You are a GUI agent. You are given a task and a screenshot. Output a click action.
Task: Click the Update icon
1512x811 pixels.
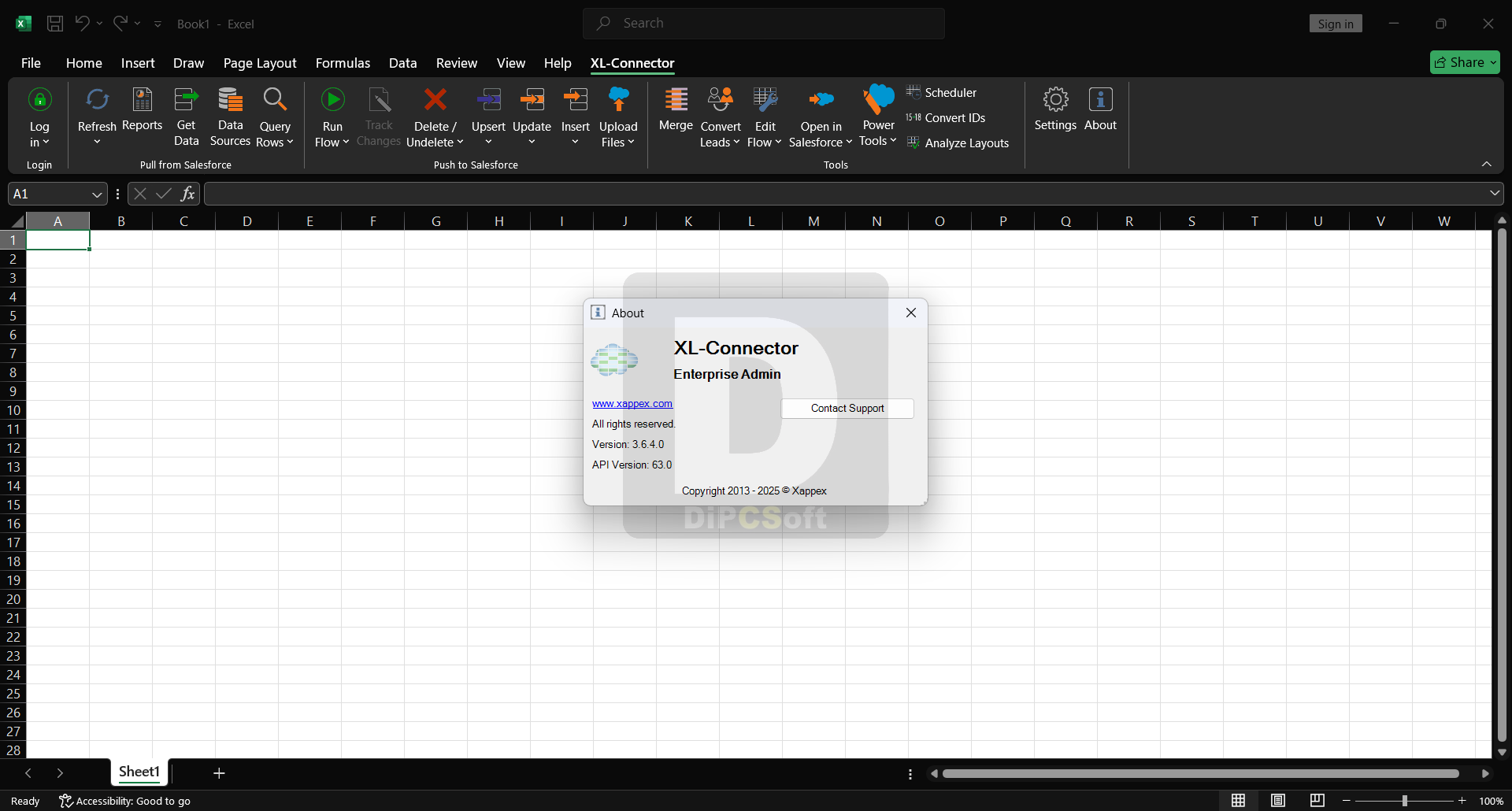(532, 100)
